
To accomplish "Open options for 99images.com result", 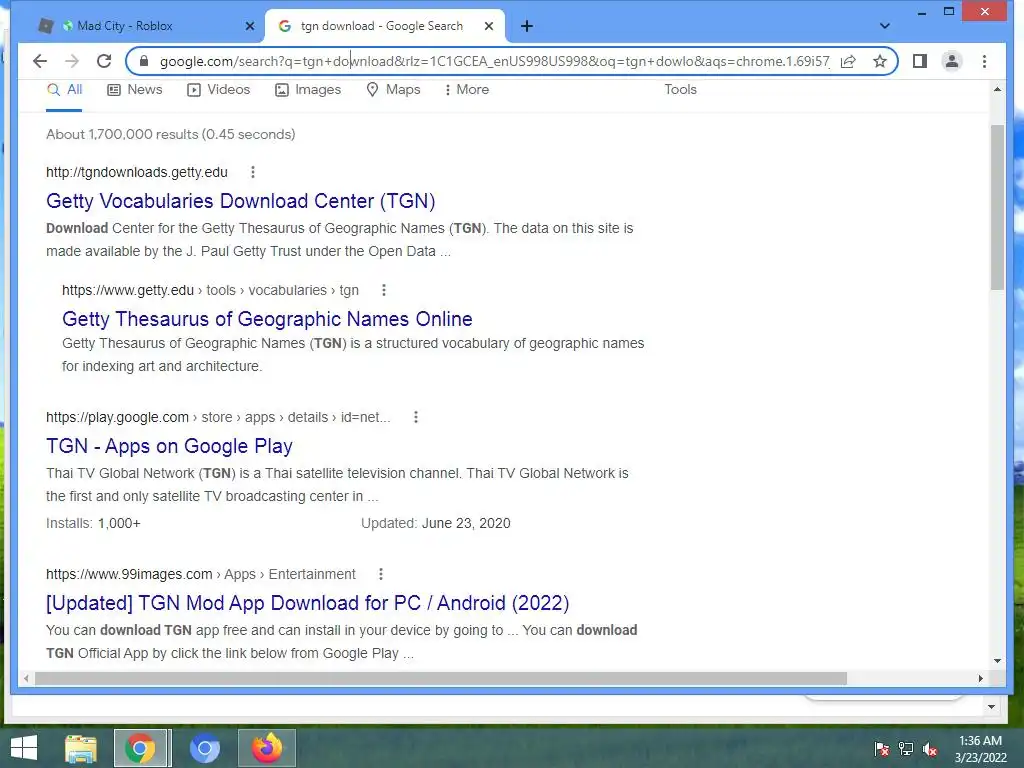I will tap(381, 574).
